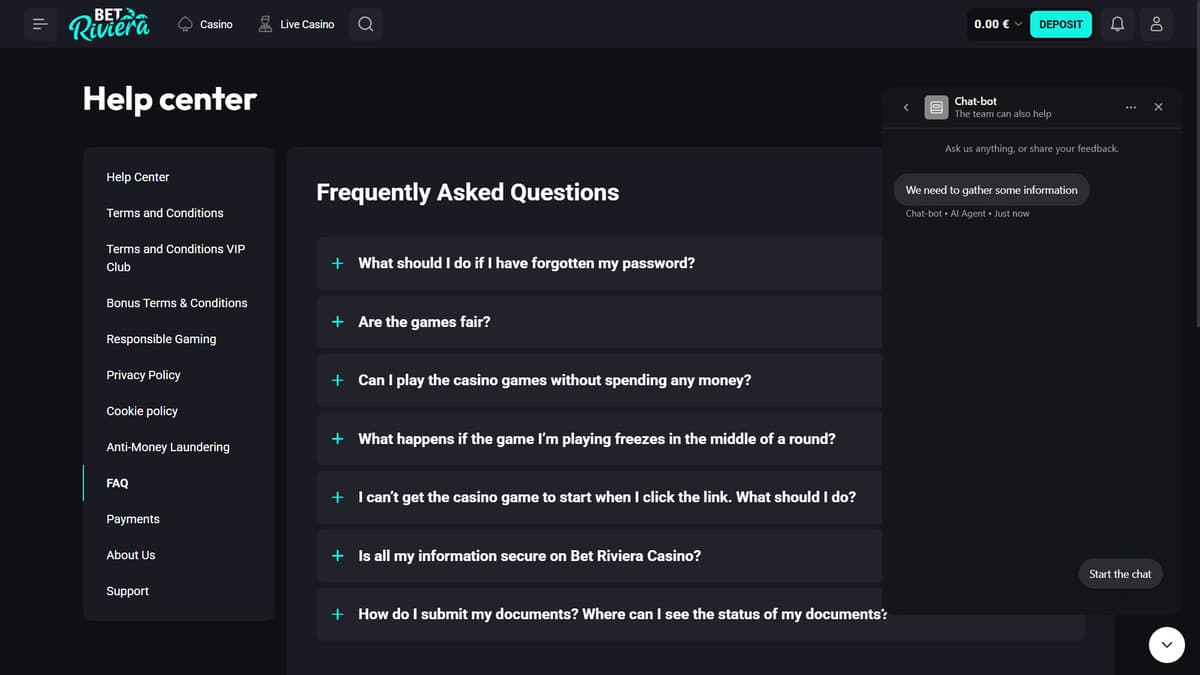Click the round scroll-down chevron button
The width and height of the screenshot is (1200, 675).
click(x=1167, y=645)
